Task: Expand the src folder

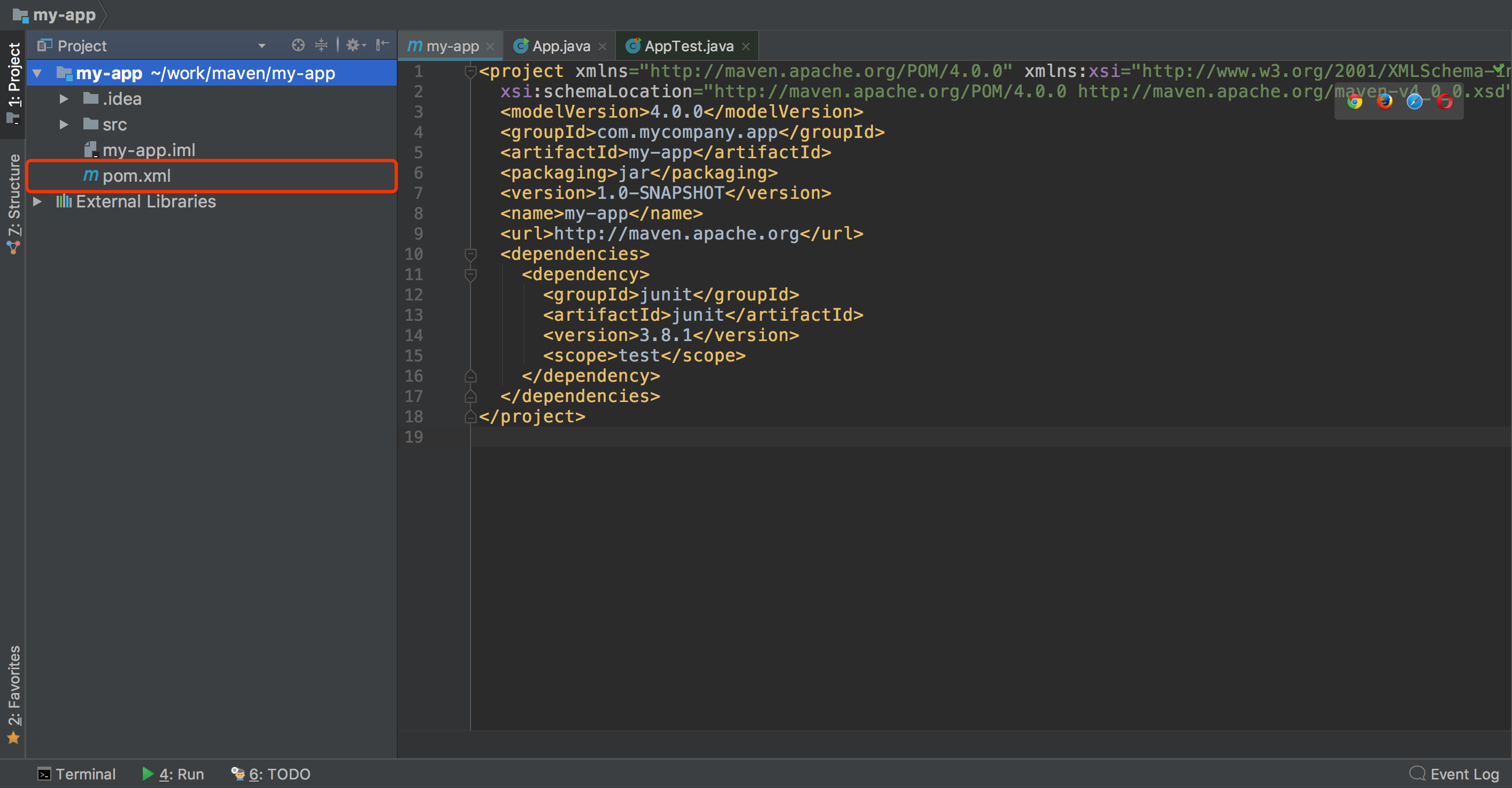Action: 64,125
